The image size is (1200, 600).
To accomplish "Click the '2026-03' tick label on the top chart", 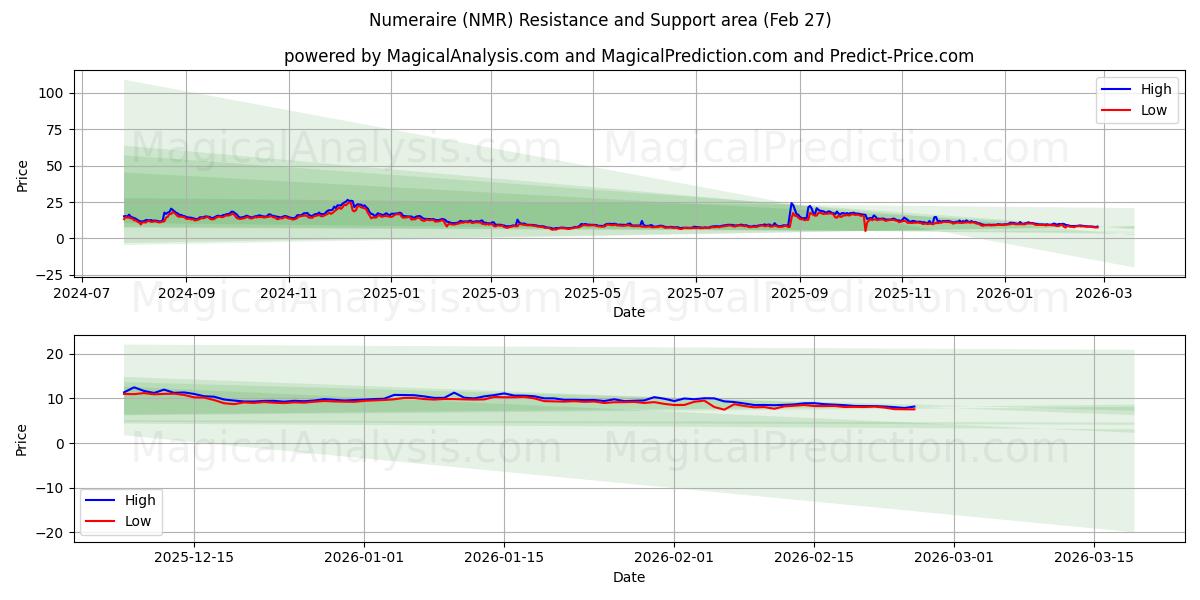I will (1104, 294).
